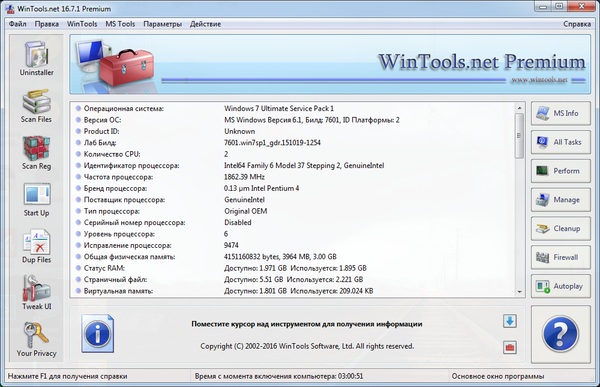Screen dimensions: 600x387
Task: Click the Product ID row label
Action: (101, 131)
